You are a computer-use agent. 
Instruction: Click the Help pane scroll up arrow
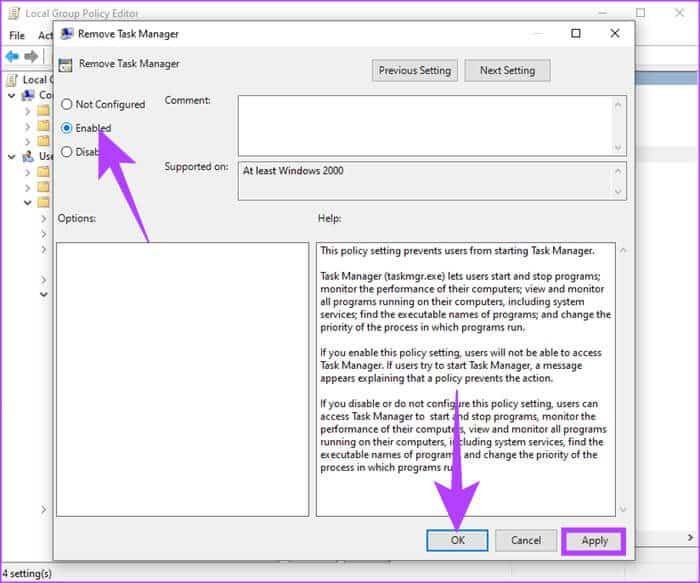pyautogui.click(x=623, y=250)
